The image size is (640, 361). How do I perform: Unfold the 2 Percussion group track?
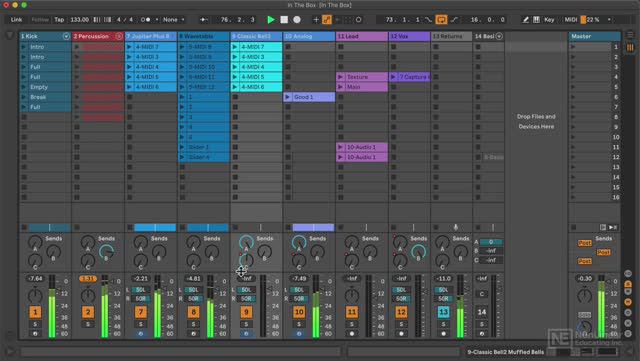pos(119,36)
